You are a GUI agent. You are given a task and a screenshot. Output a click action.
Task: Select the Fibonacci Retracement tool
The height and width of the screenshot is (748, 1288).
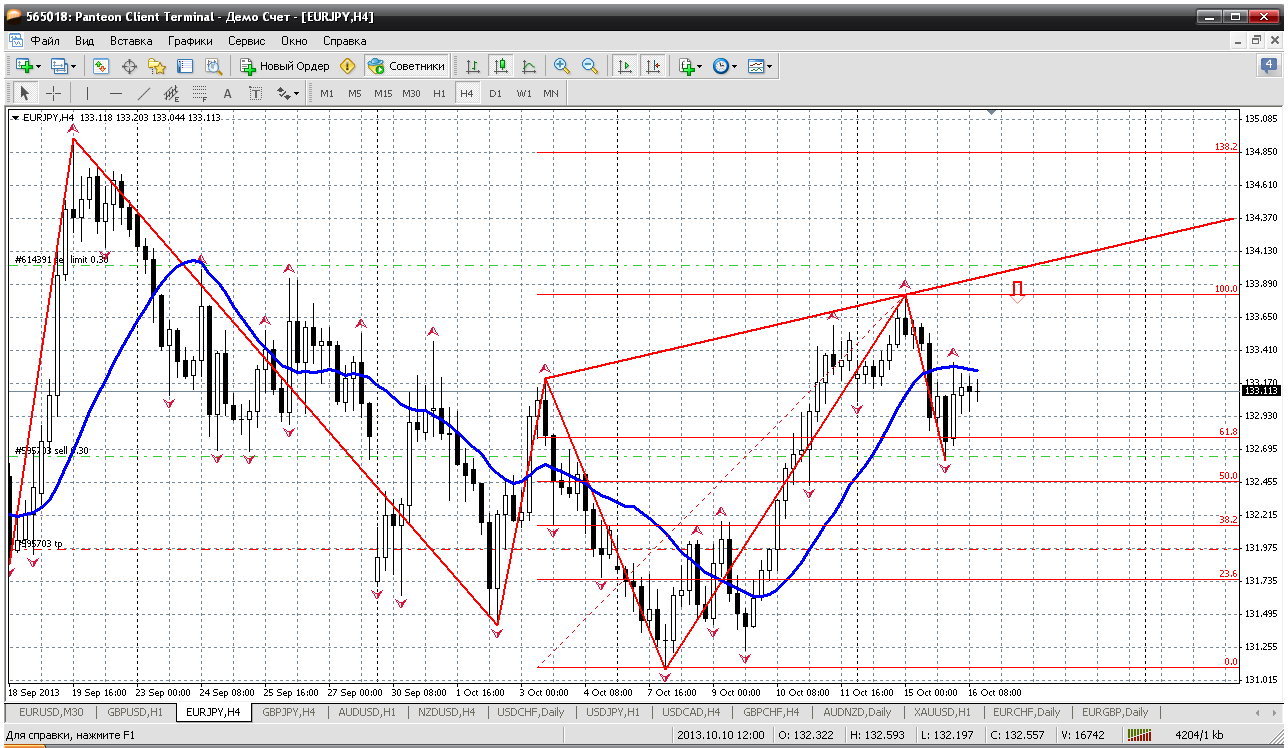point(199,93)
